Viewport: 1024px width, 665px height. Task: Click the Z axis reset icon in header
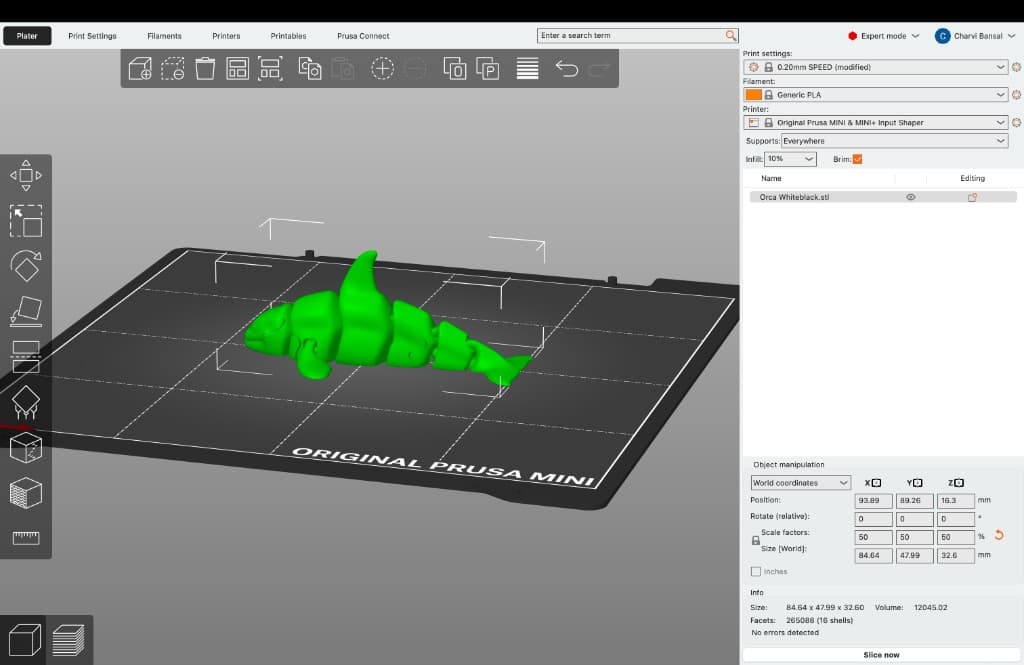coord(959,483)
